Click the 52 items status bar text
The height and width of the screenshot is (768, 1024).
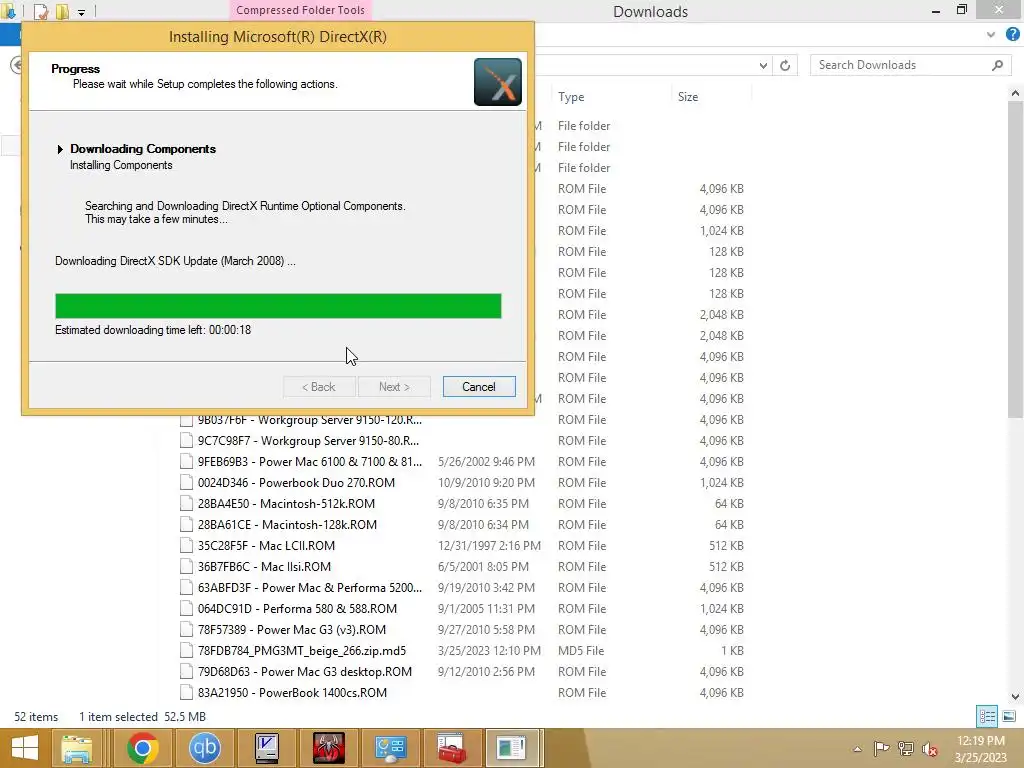coord(36,716)
